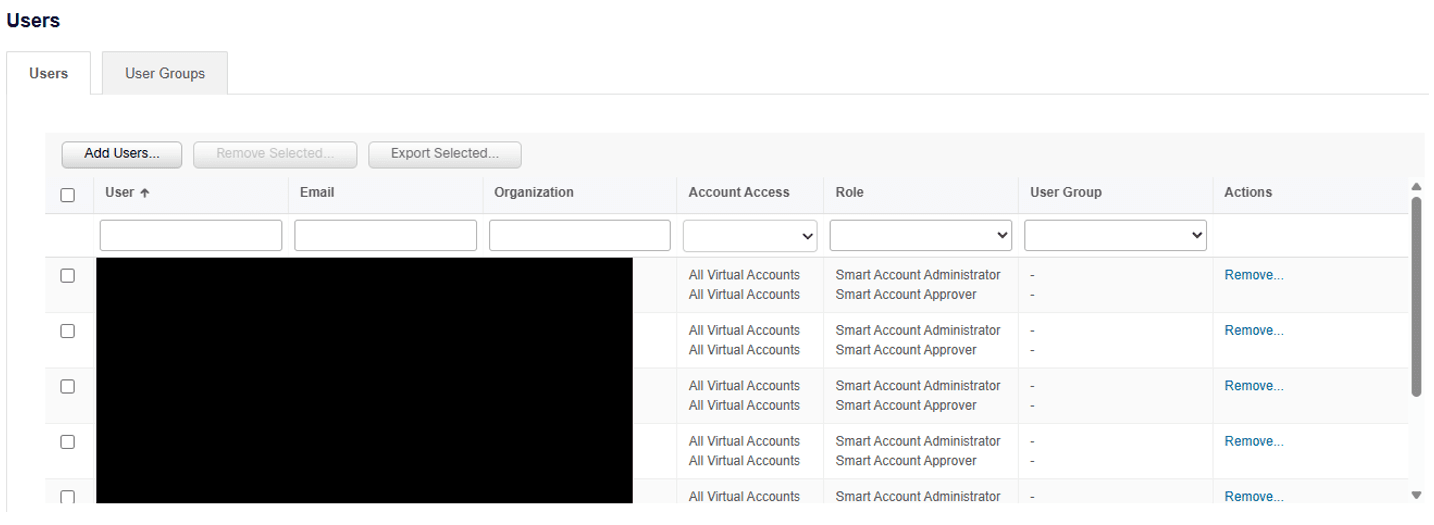The height and width of the screenshot is (525, 1434).
Task: Click the Email filter text field
Action: point(385,236)
